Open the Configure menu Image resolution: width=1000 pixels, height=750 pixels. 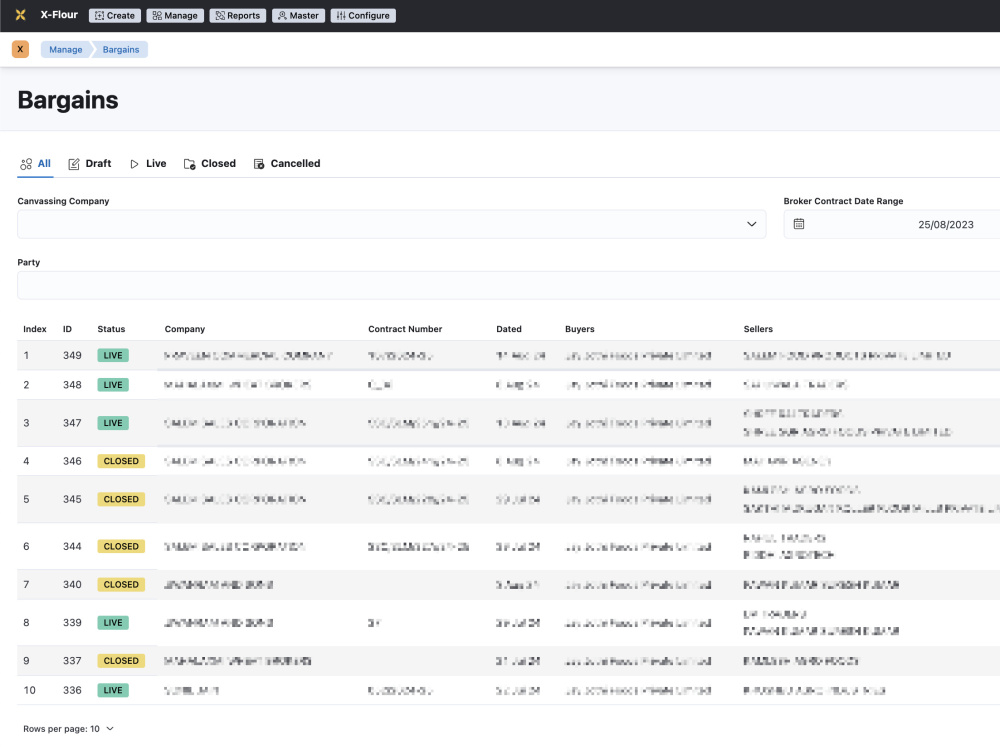coord(363,15)
